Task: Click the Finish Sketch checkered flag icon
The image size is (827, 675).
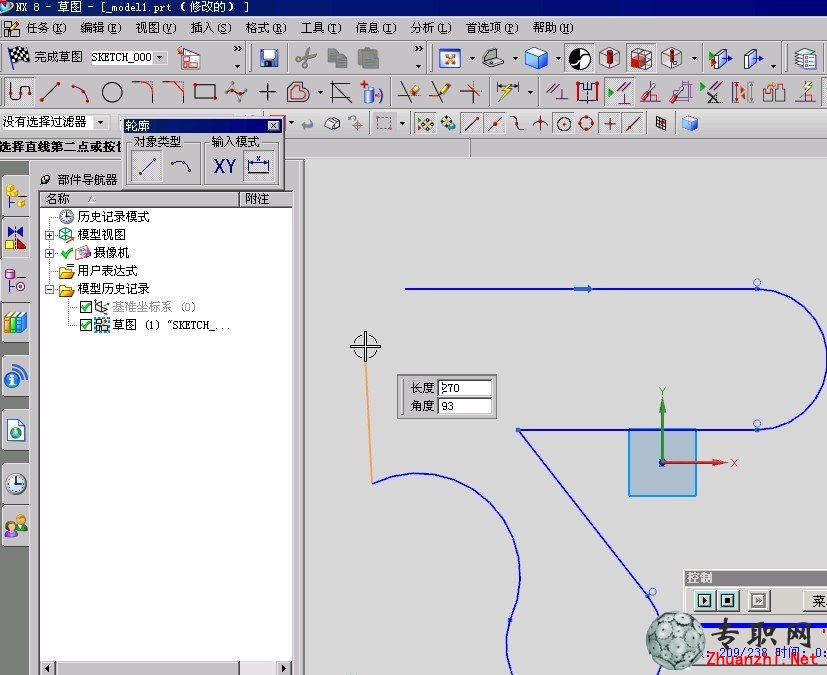Action: click(19, 57)
